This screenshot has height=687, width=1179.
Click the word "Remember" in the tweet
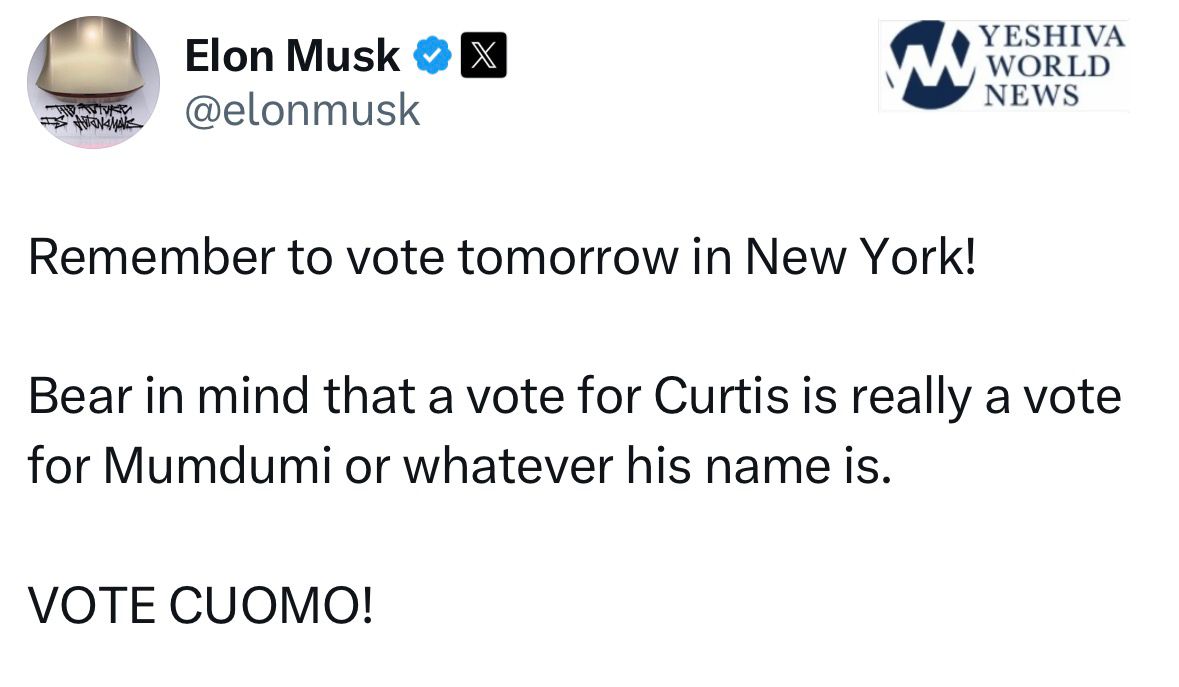click(x=150, y=259)
